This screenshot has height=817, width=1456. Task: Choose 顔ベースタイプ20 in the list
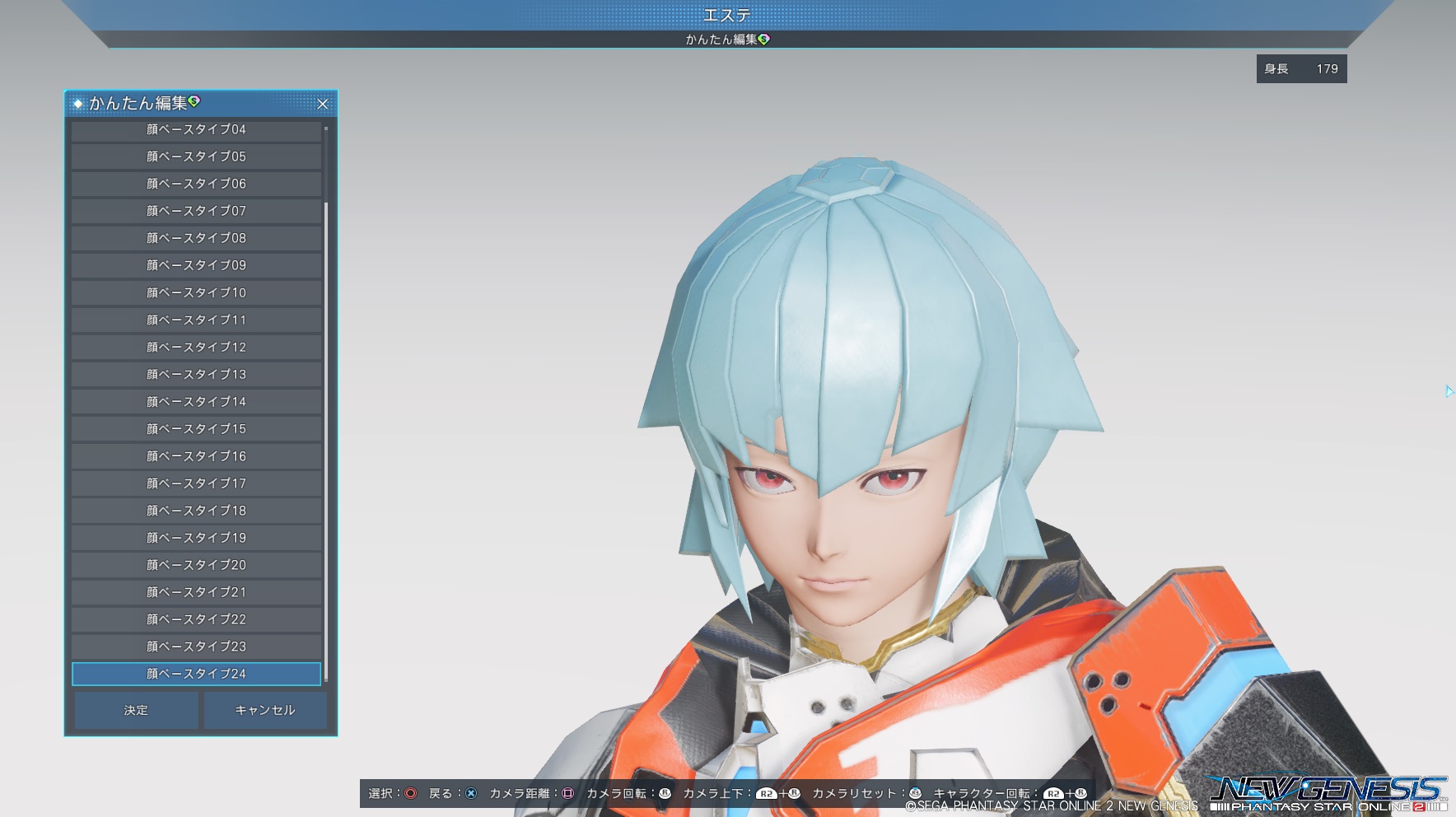(x=196, y=565)
